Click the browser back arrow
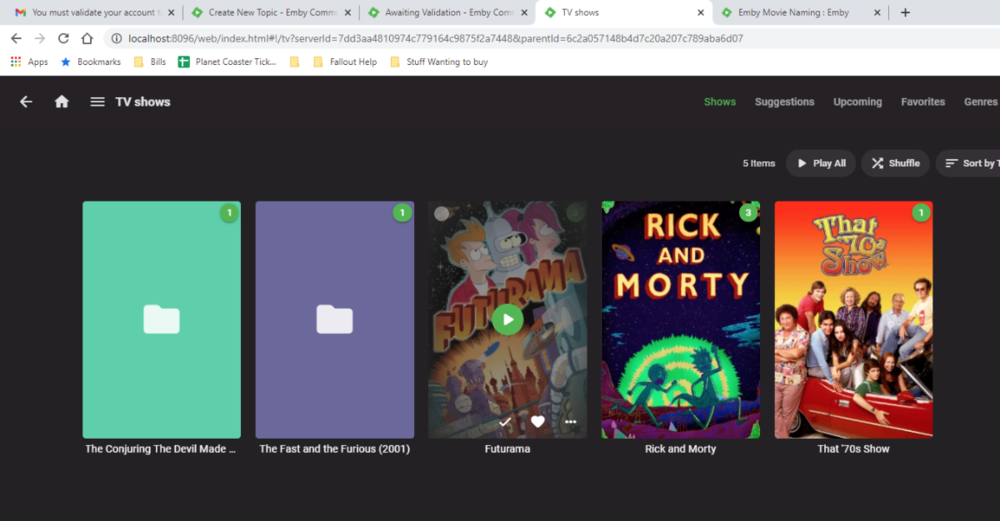This screenshot has width=1000, height=521. [16, 38]
